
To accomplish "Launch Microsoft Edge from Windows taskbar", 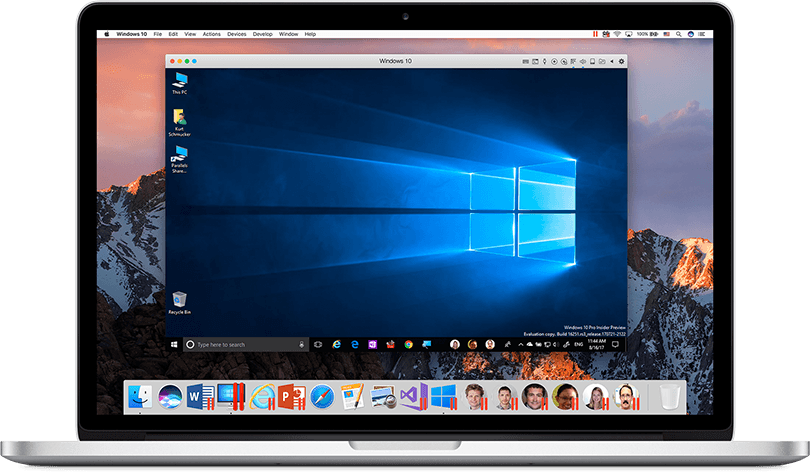I will pyautogui.click(x=355, y=344).
